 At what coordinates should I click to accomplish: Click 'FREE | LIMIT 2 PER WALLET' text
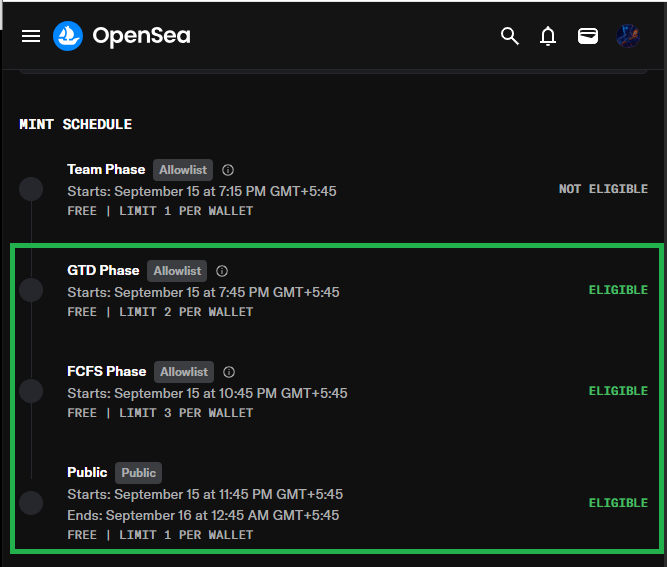(160, 312)
